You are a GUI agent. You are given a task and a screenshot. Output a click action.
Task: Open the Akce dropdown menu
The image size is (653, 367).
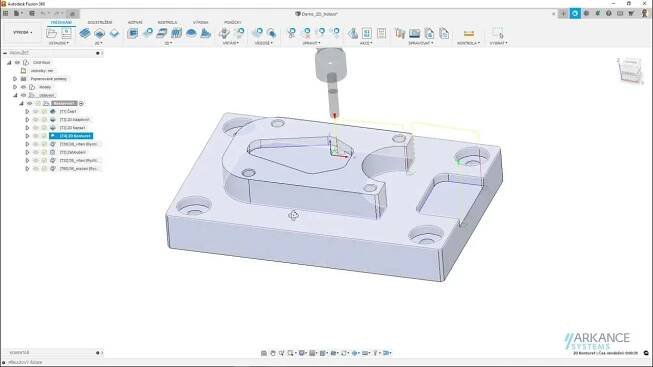click(366, 43)
